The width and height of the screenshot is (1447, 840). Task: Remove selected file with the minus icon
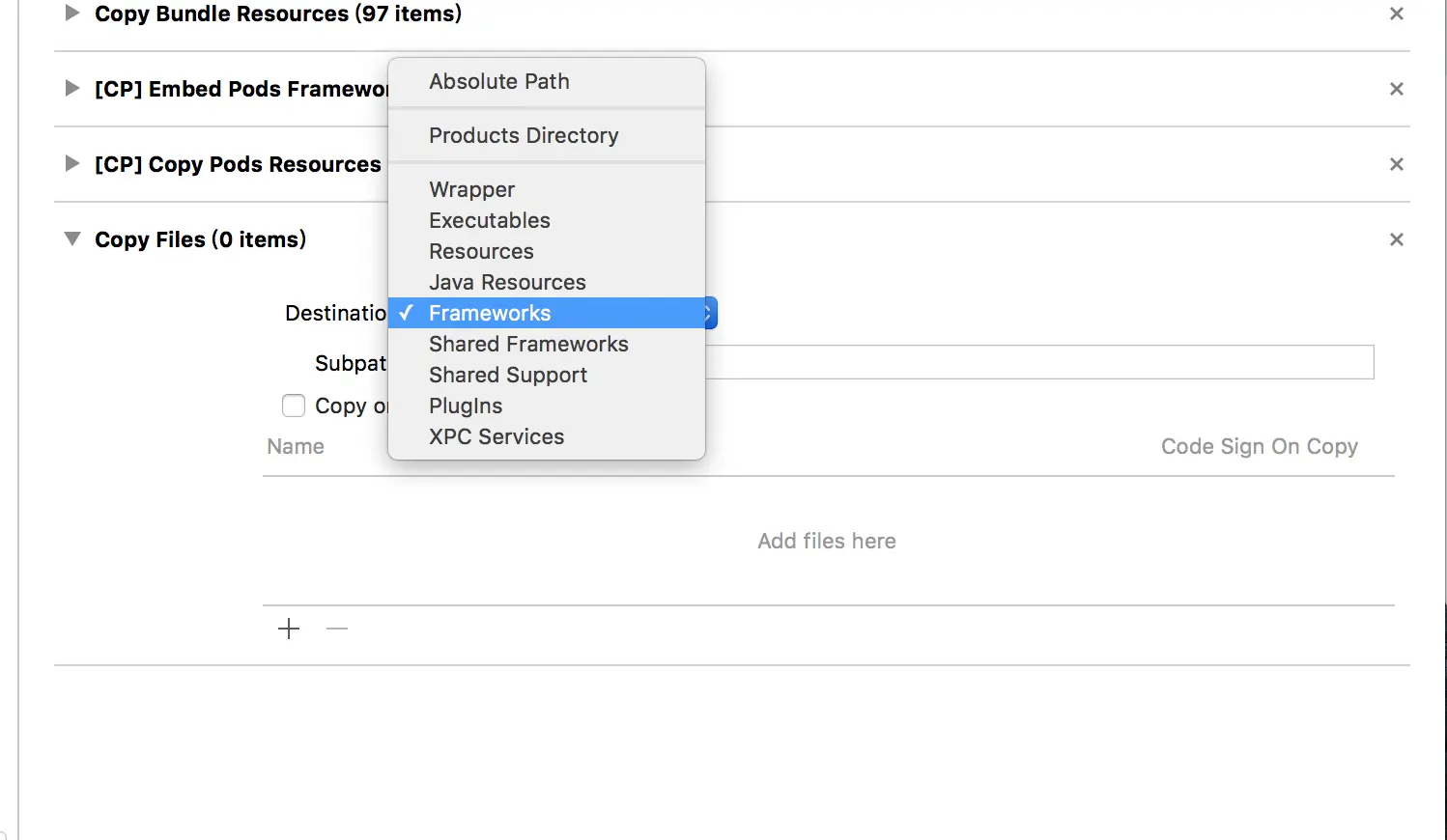[x=337, y=630]
